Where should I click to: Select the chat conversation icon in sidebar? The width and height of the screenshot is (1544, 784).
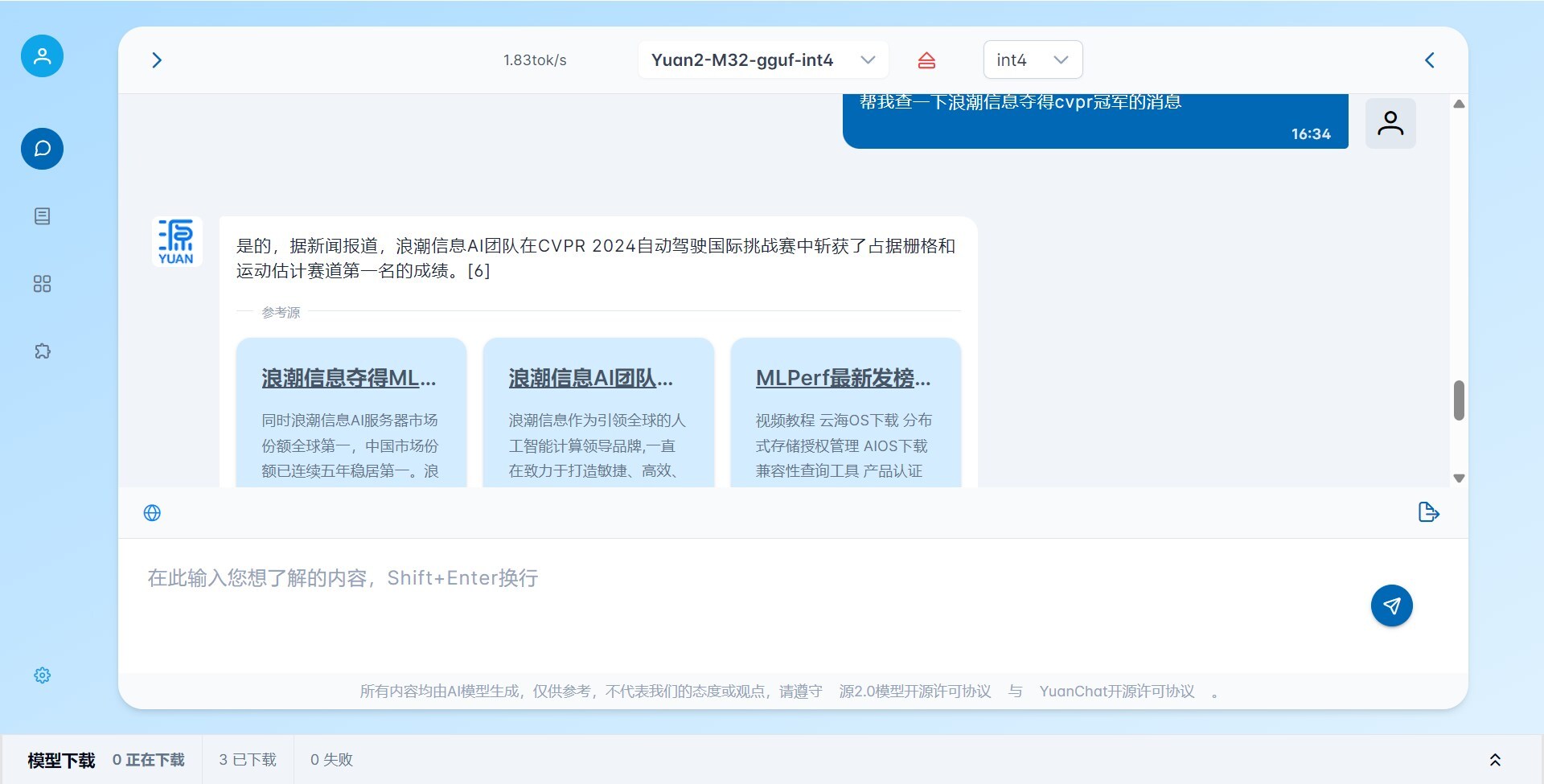[42, 149]
